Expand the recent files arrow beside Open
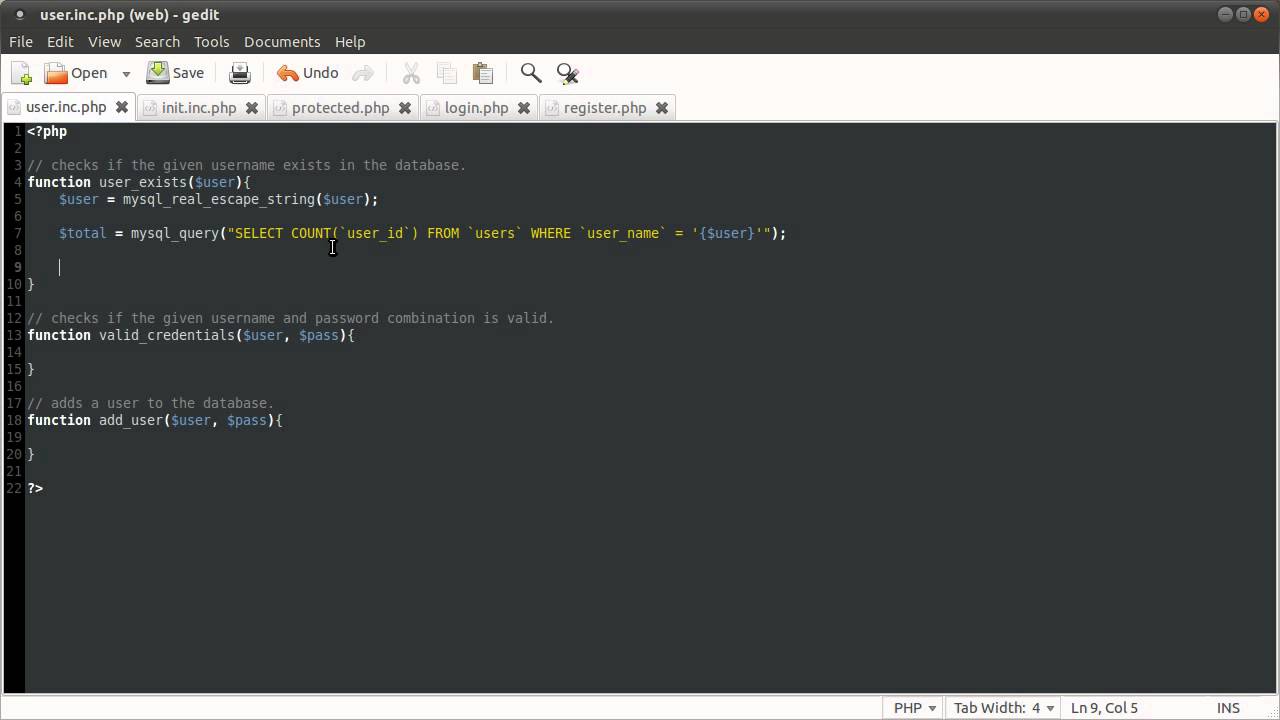This screenshot has height=720, width=1280. click(126, 73)
